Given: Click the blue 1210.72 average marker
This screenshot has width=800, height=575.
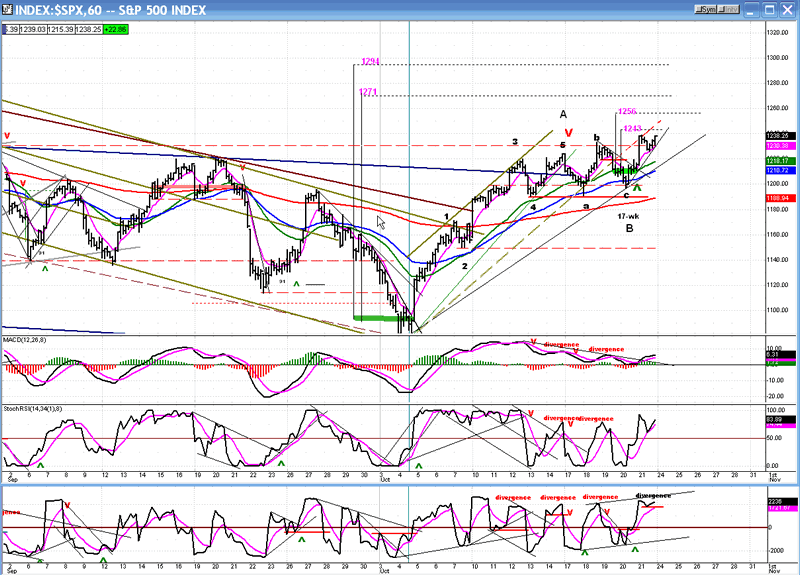Looking at the screenshot, I should coord(781,170).
